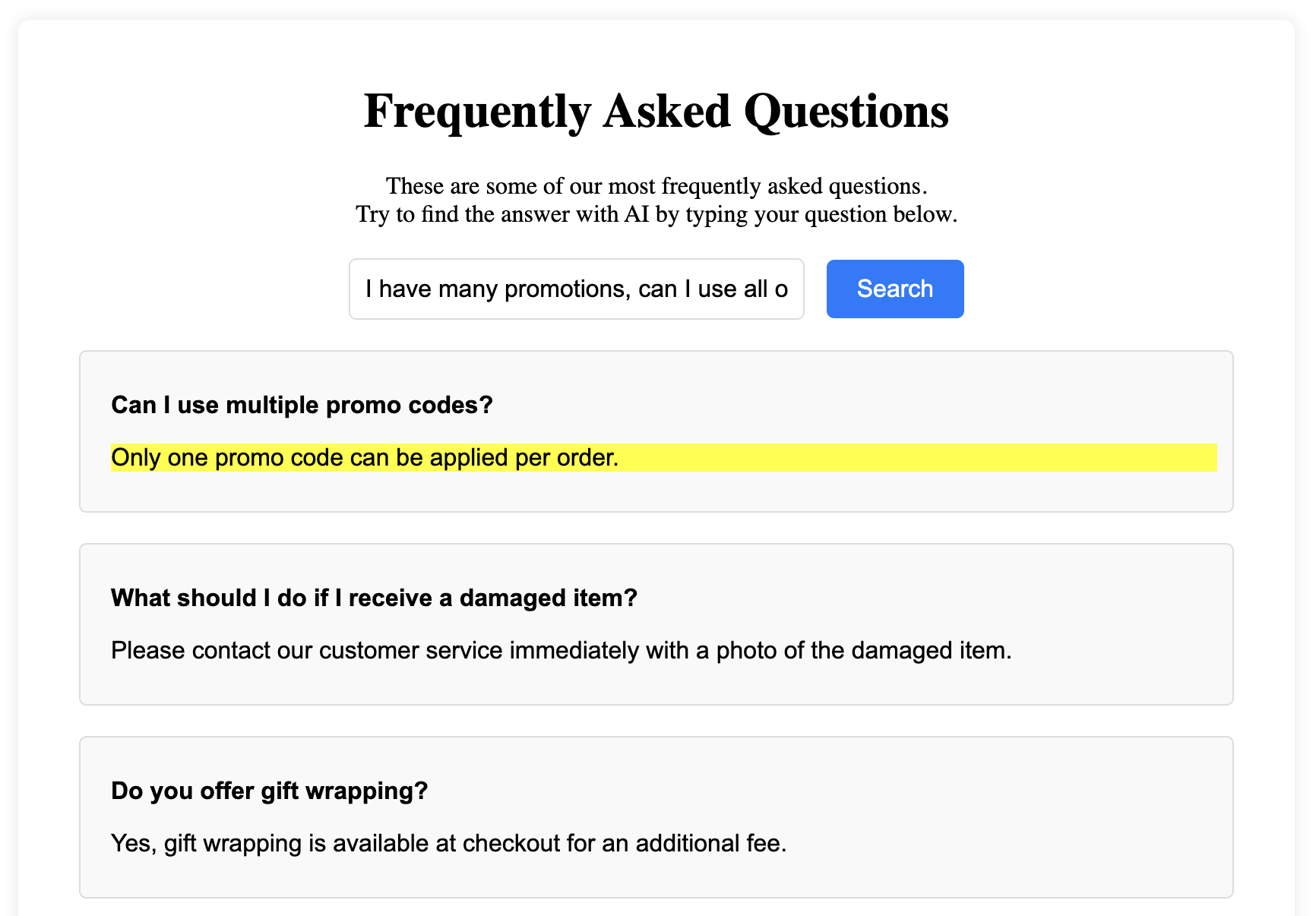Select the promo codes FAQ card
The image size is (1316, 916).
coord(656,431)
